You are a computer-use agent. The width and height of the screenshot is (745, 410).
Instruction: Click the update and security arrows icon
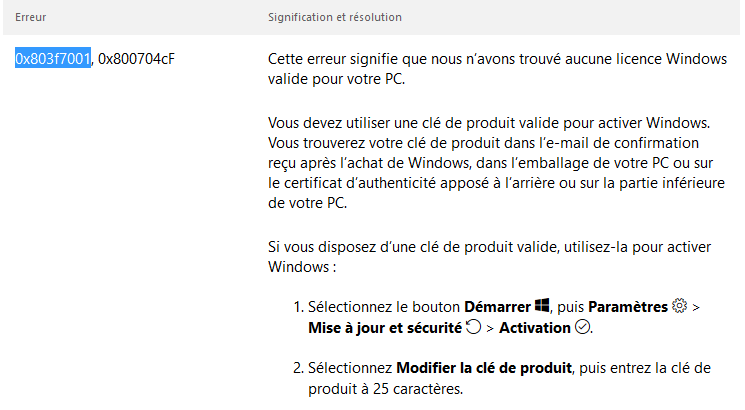click(473, 327)
